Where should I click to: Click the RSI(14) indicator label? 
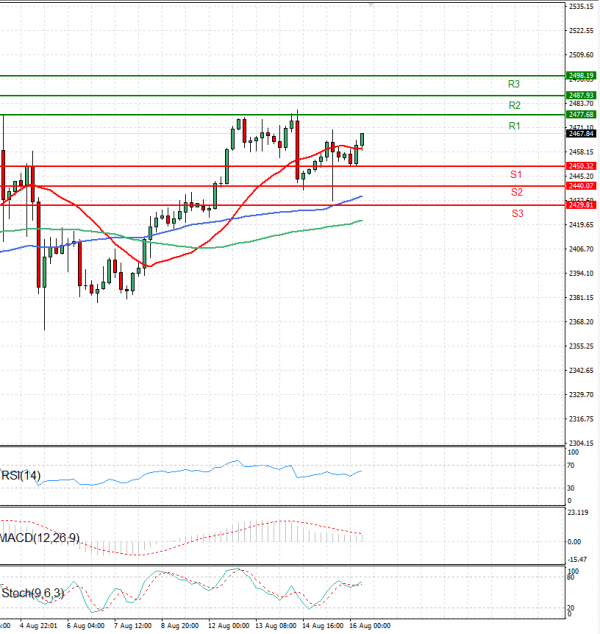pos(21,475)
